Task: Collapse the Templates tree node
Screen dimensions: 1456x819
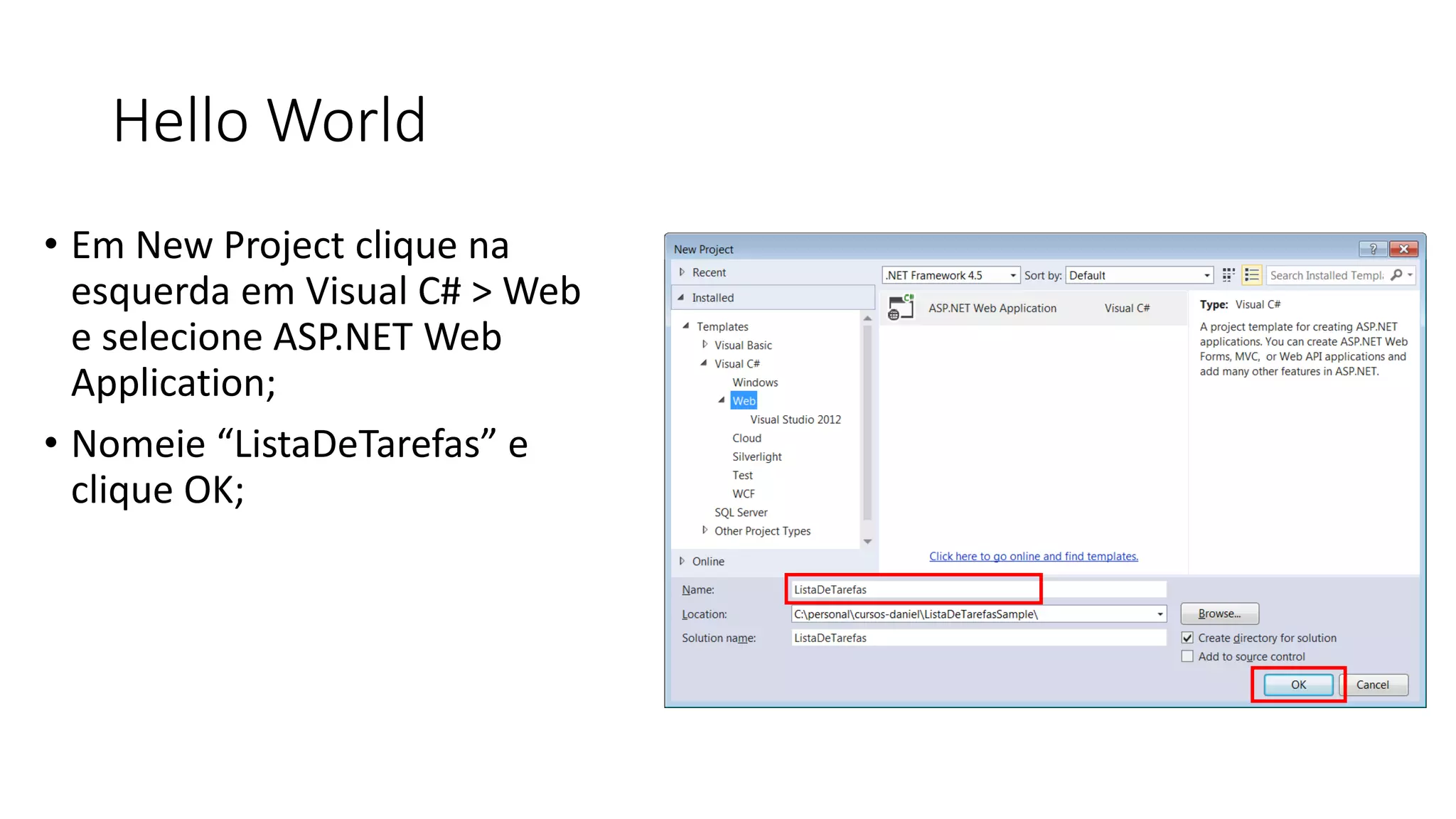Action: click(686, 326)
